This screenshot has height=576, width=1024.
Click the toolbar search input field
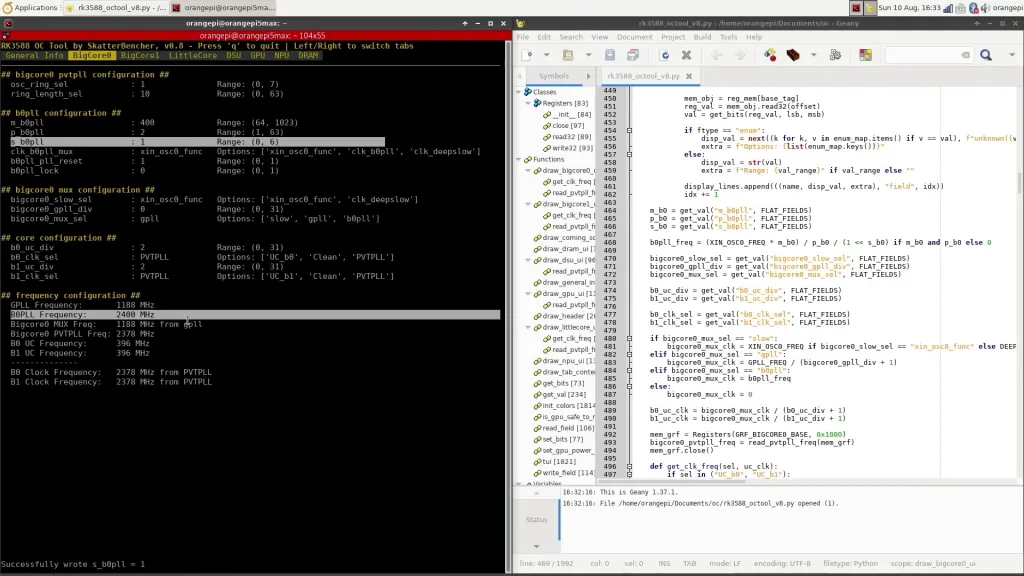pyautogui.click(x=924, y=55)
